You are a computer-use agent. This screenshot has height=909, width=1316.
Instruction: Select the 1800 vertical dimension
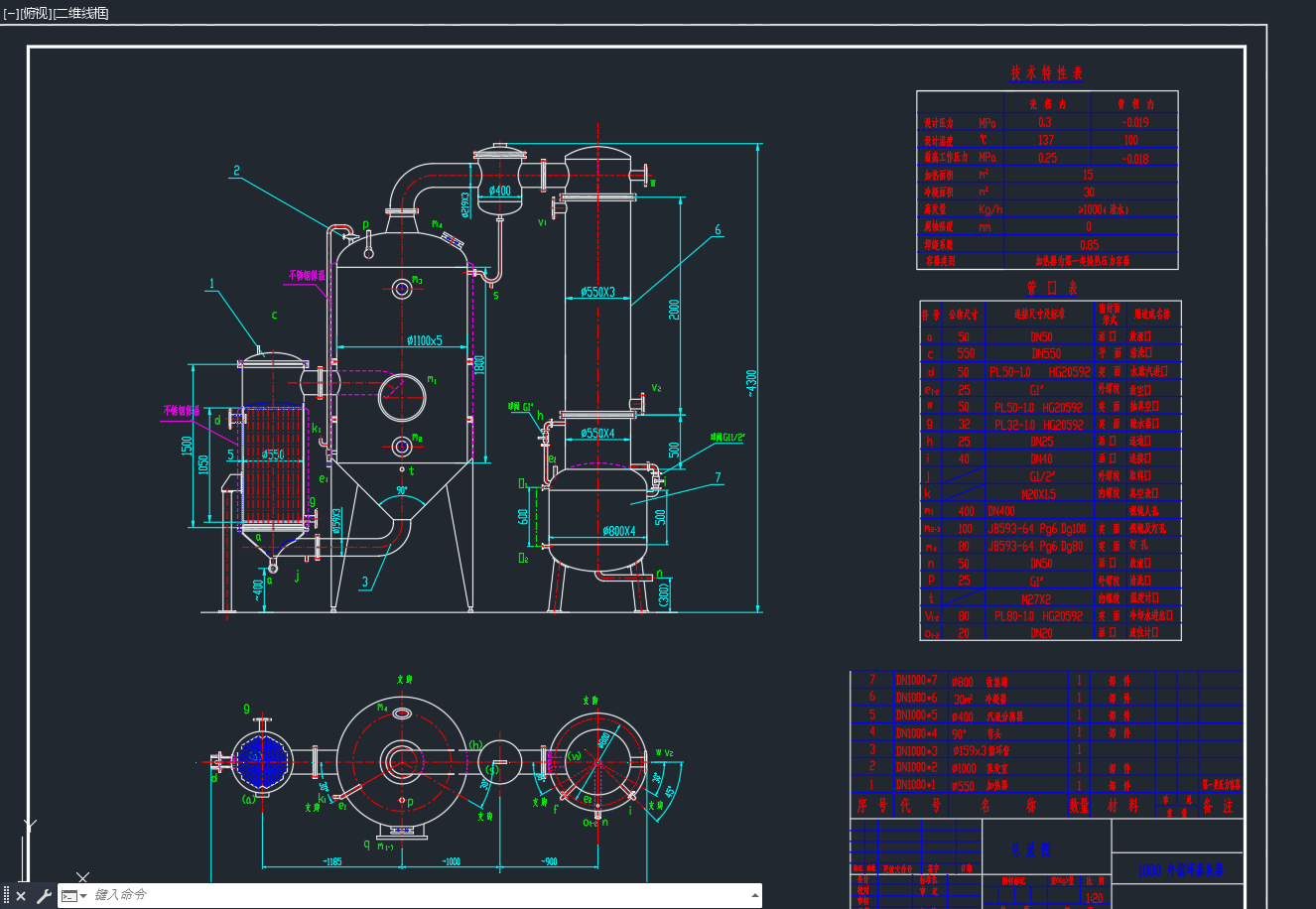[x=479, y=364]
